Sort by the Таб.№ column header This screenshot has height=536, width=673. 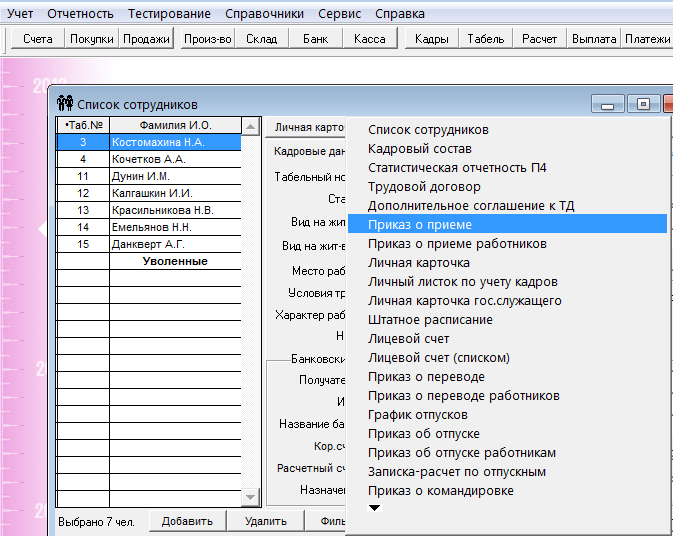click(x=83, y=125)
